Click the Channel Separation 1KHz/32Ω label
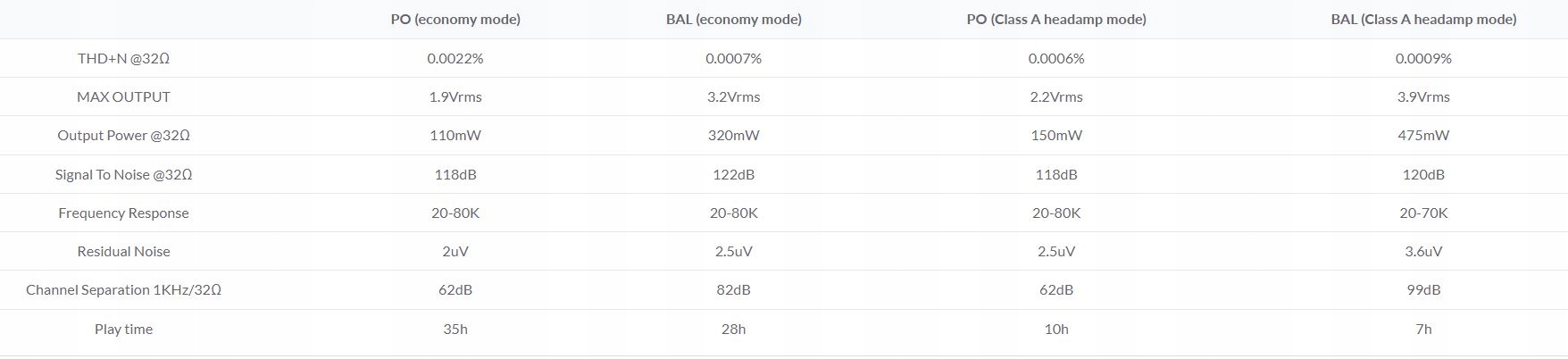 (x=123, y=289)
